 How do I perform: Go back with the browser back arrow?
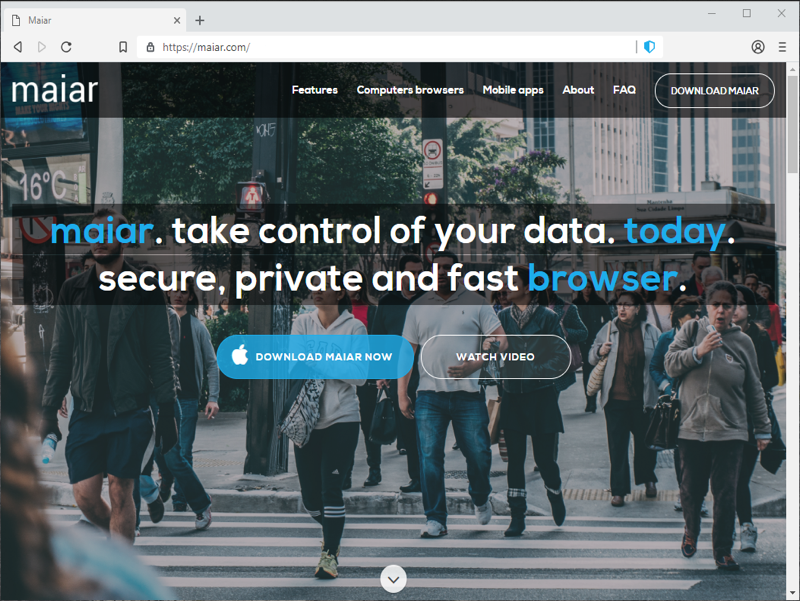(x=18, y=47)
